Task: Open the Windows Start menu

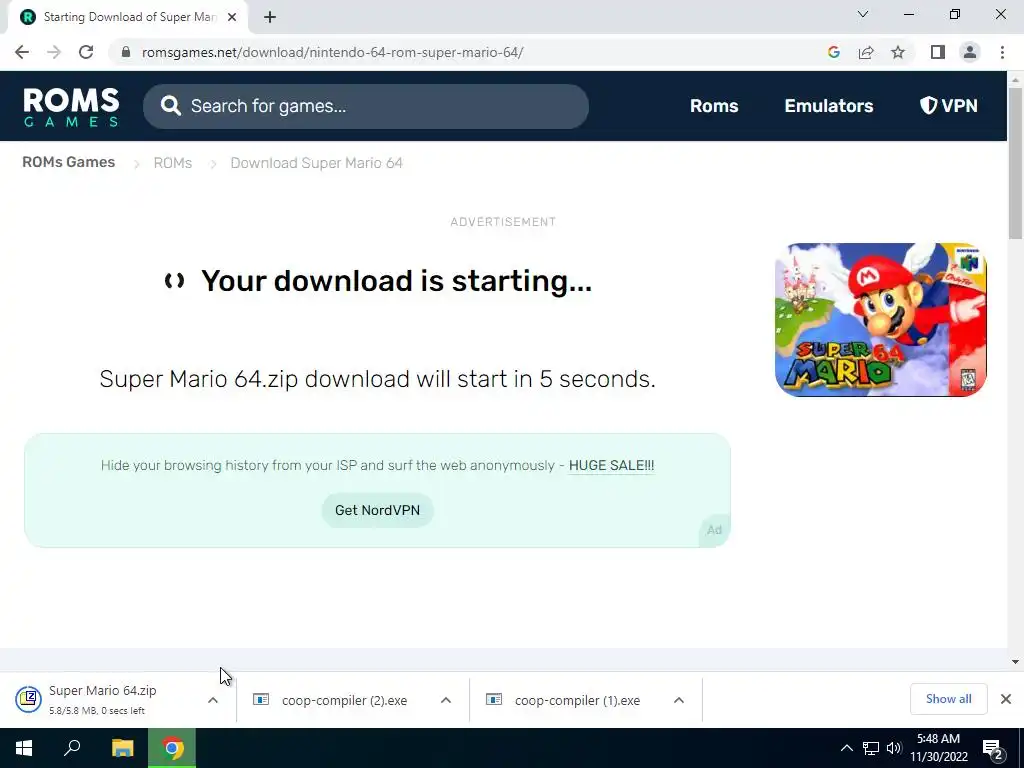Action: pos(24,748)
